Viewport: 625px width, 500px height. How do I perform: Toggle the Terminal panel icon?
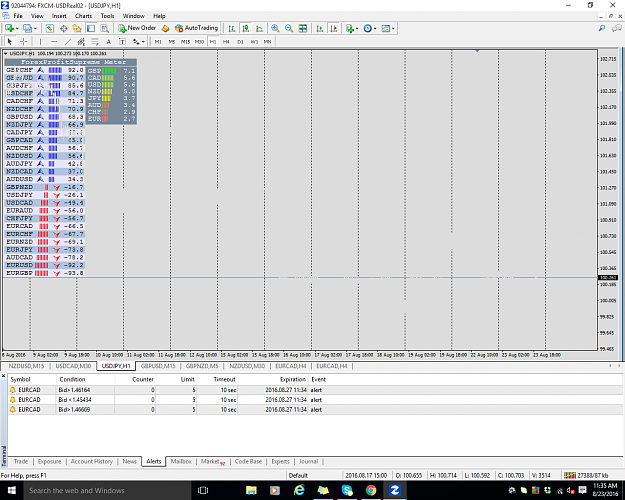(x=91, y=28)
